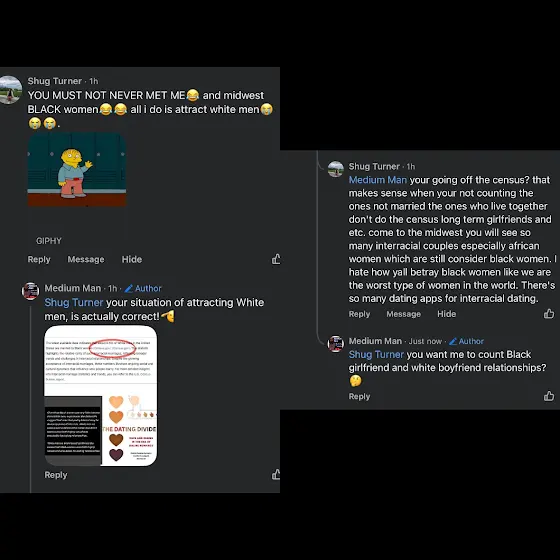
Task: Like Medium Man's dating divide image reply
Action: coord(276,474)
